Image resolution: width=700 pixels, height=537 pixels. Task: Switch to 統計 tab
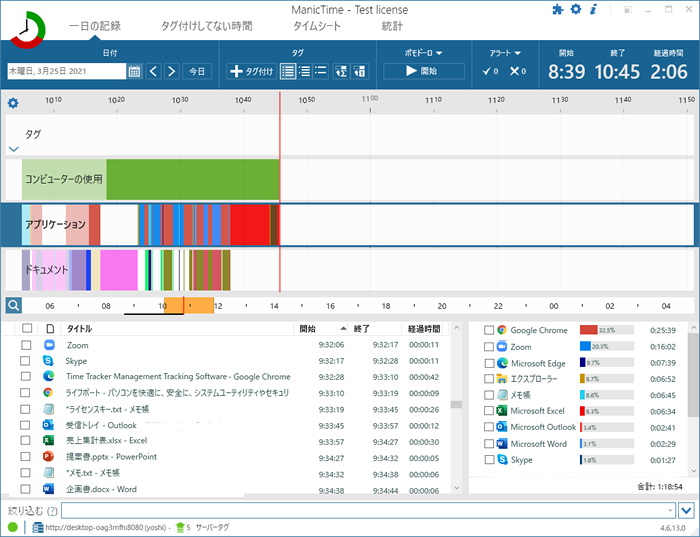(392, 26)
